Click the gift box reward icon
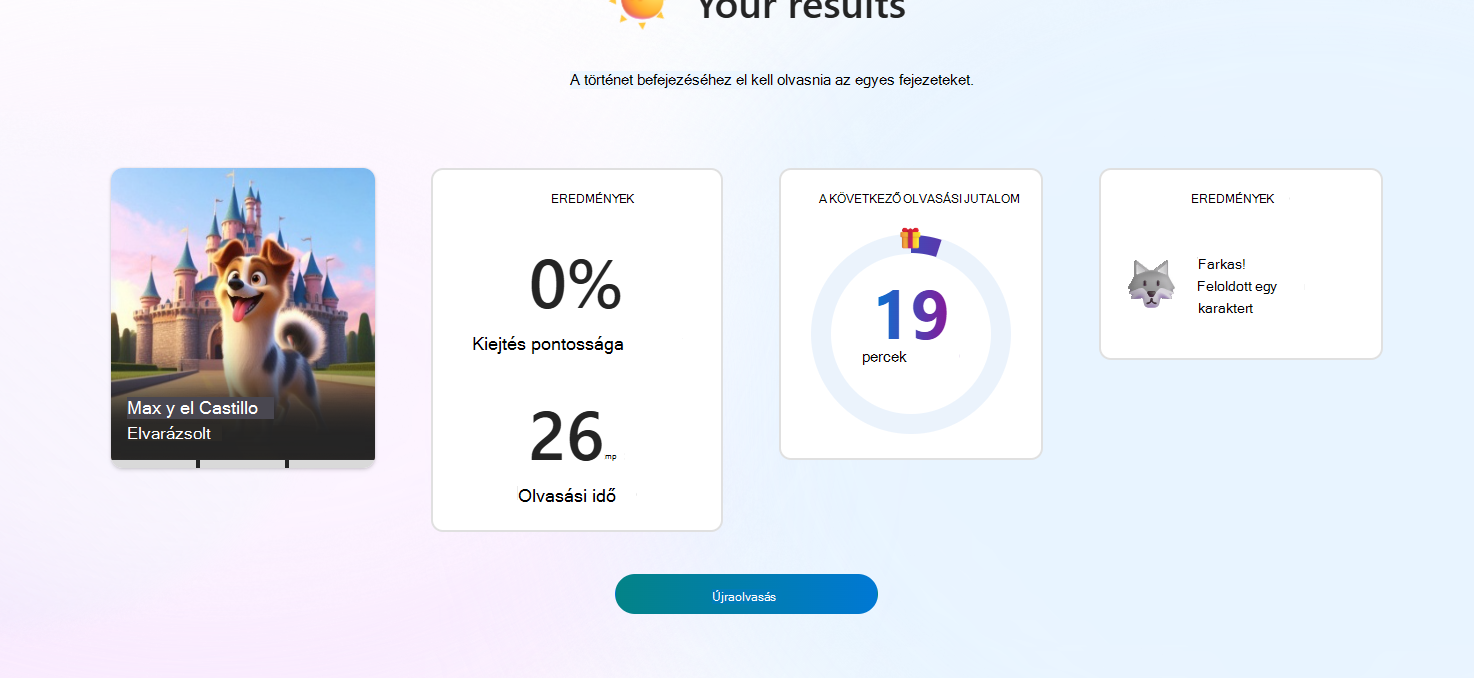 click(910, 238)
